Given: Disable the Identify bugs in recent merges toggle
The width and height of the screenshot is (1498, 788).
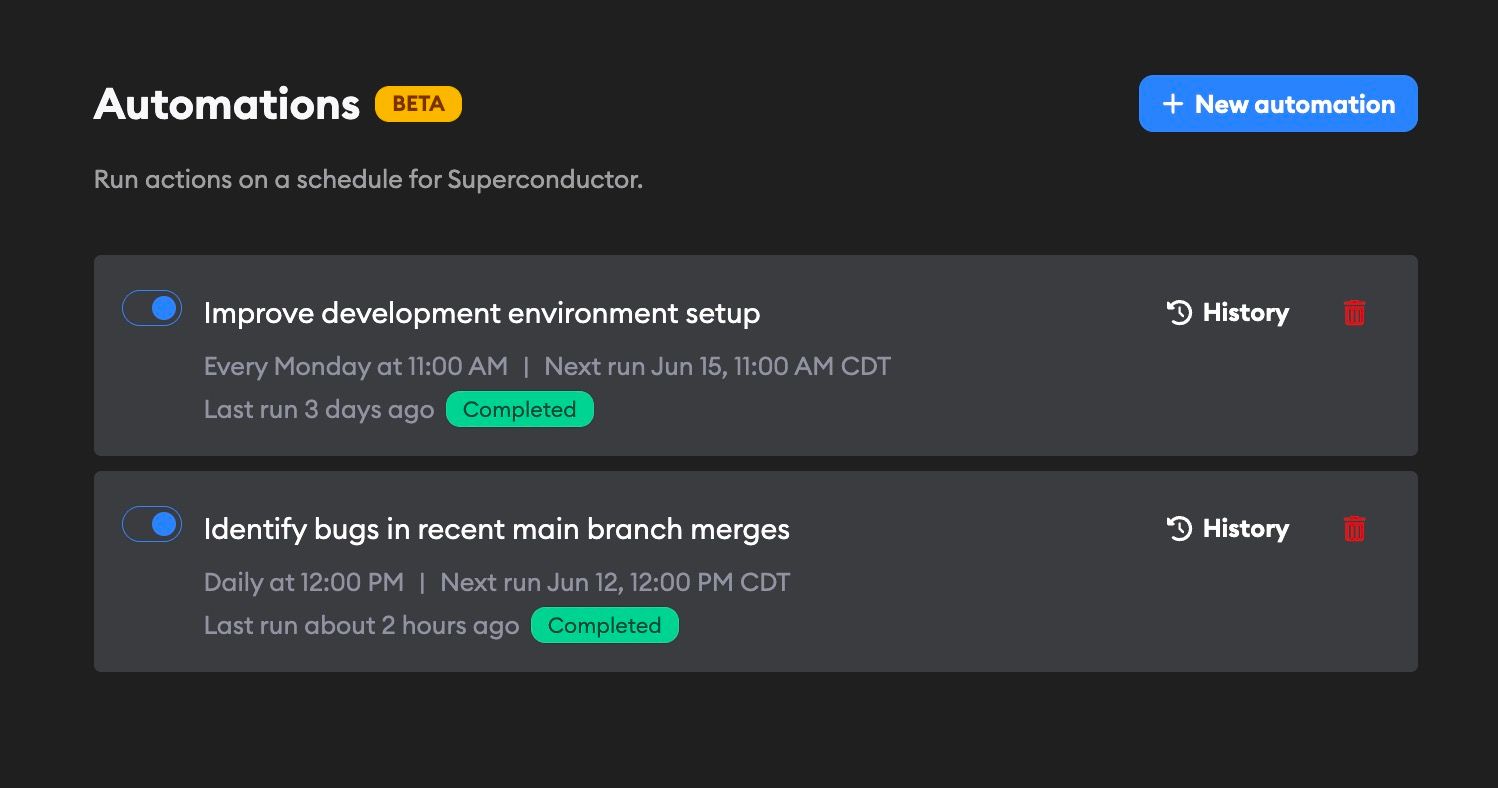Looking at the screenshot, I should [152, 525].
